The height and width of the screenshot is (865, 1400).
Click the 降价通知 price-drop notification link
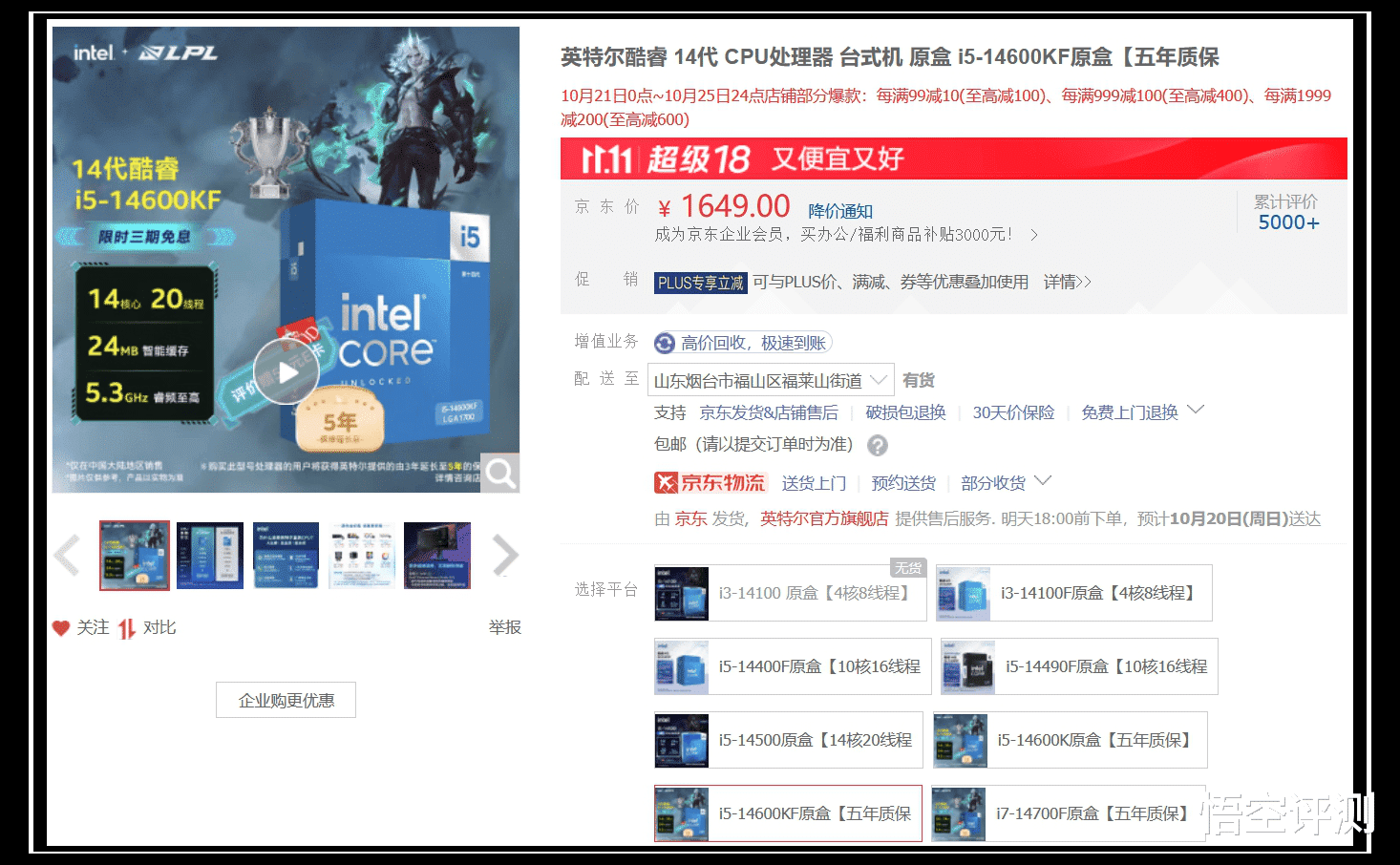coord(840,211)
